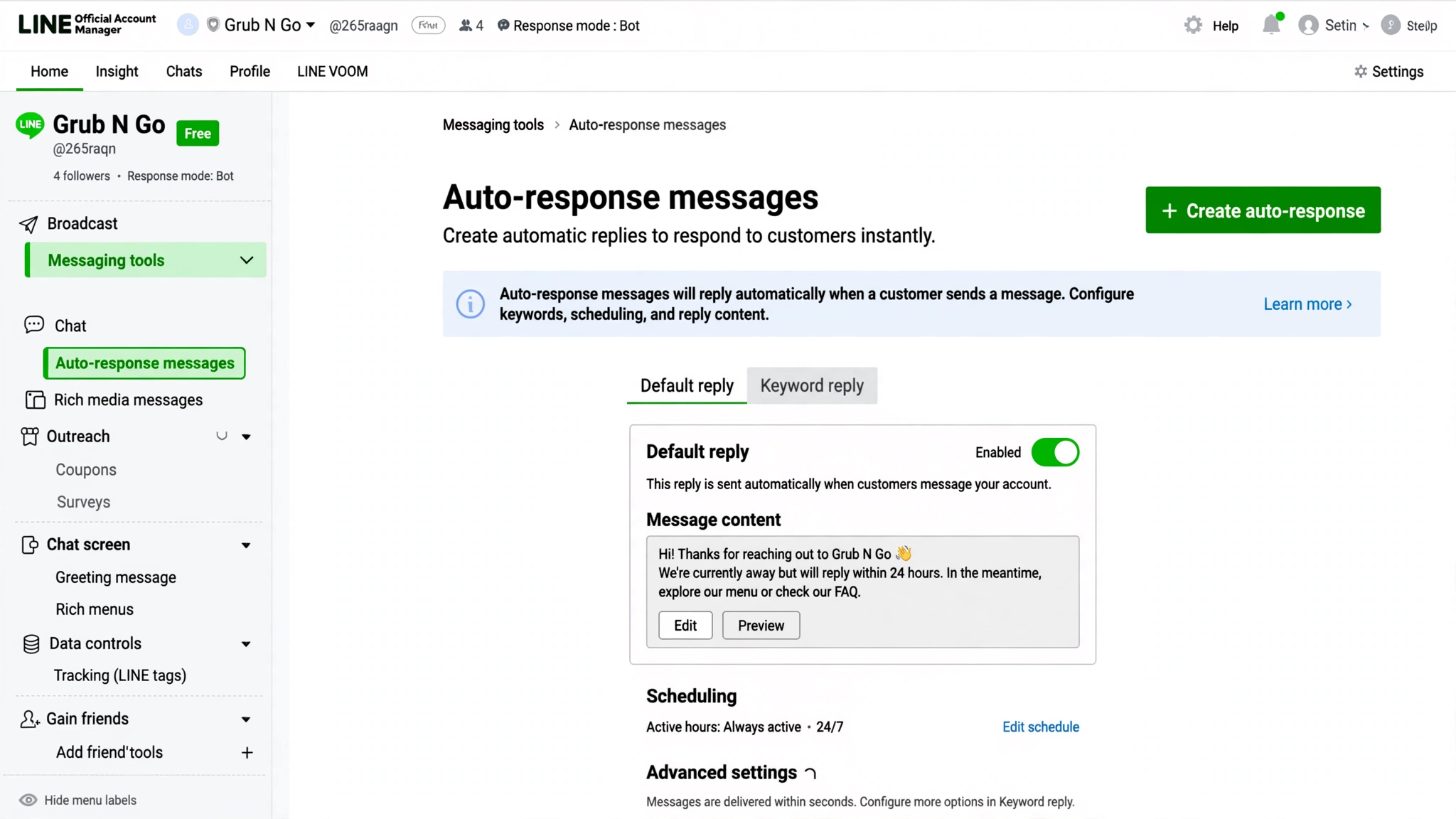Open the Grub N Go account dropdown

(x=311, y=25)
